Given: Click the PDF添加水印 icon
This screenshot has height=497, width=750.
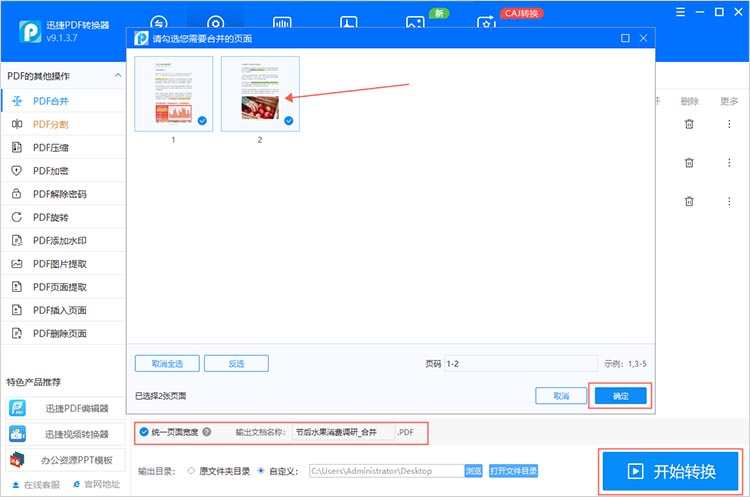Looking at the screenshot, I should tap(17, 240).
